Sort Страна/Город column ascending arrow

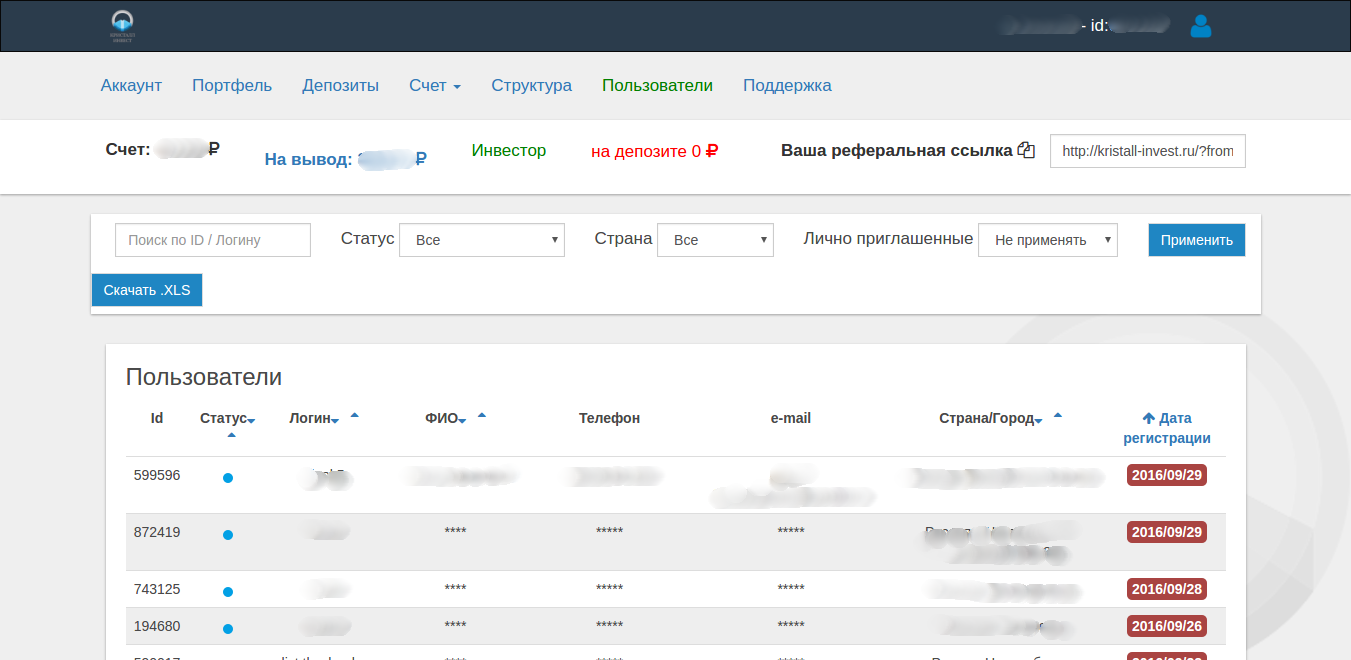click(x=1058, y=414)
